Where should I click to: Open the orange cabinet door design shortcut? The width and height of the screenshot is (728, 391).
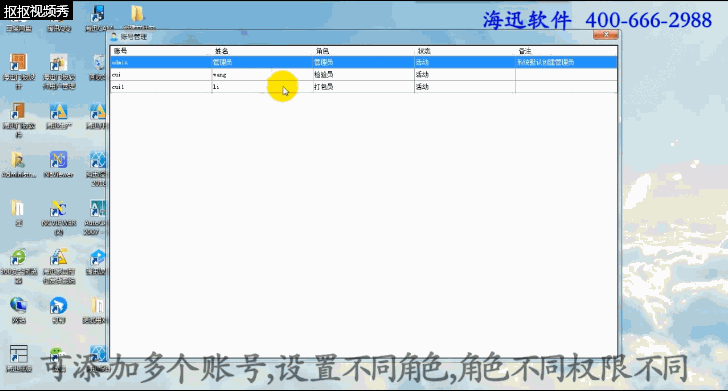[x=18, y=71]
